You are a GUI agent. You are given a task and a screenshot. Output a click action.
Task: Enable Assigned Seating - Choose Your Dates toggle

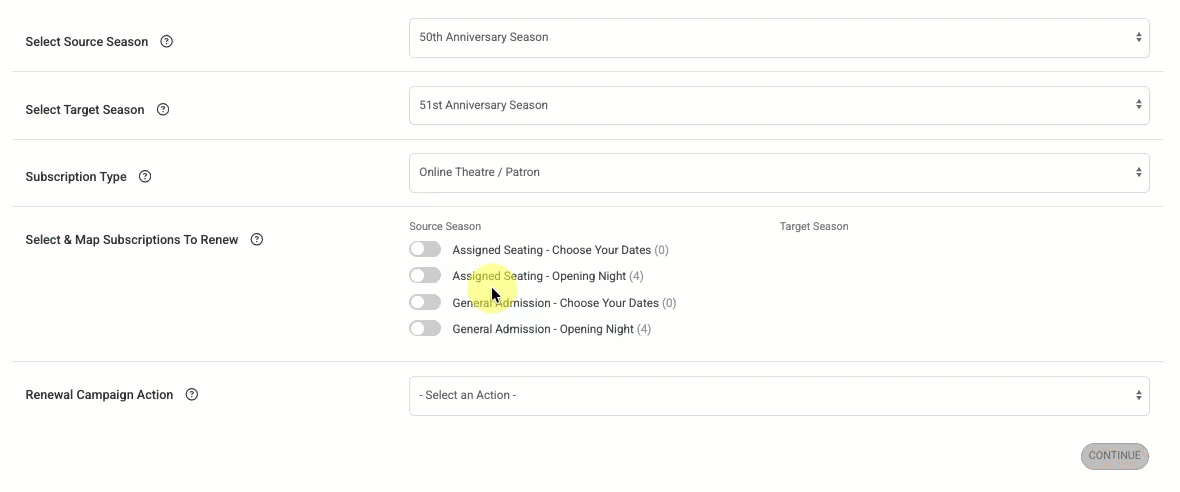425,249
